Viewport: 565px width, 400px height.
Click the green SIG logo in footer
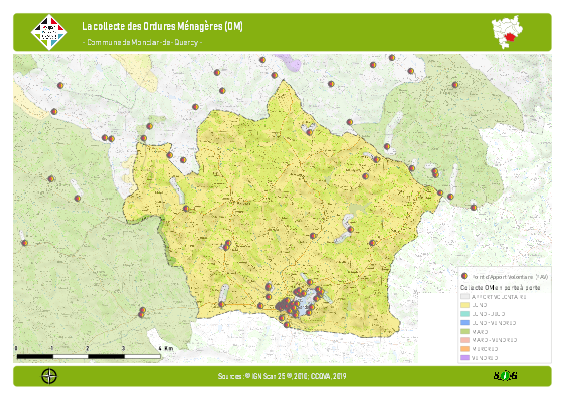coord(506,376)
